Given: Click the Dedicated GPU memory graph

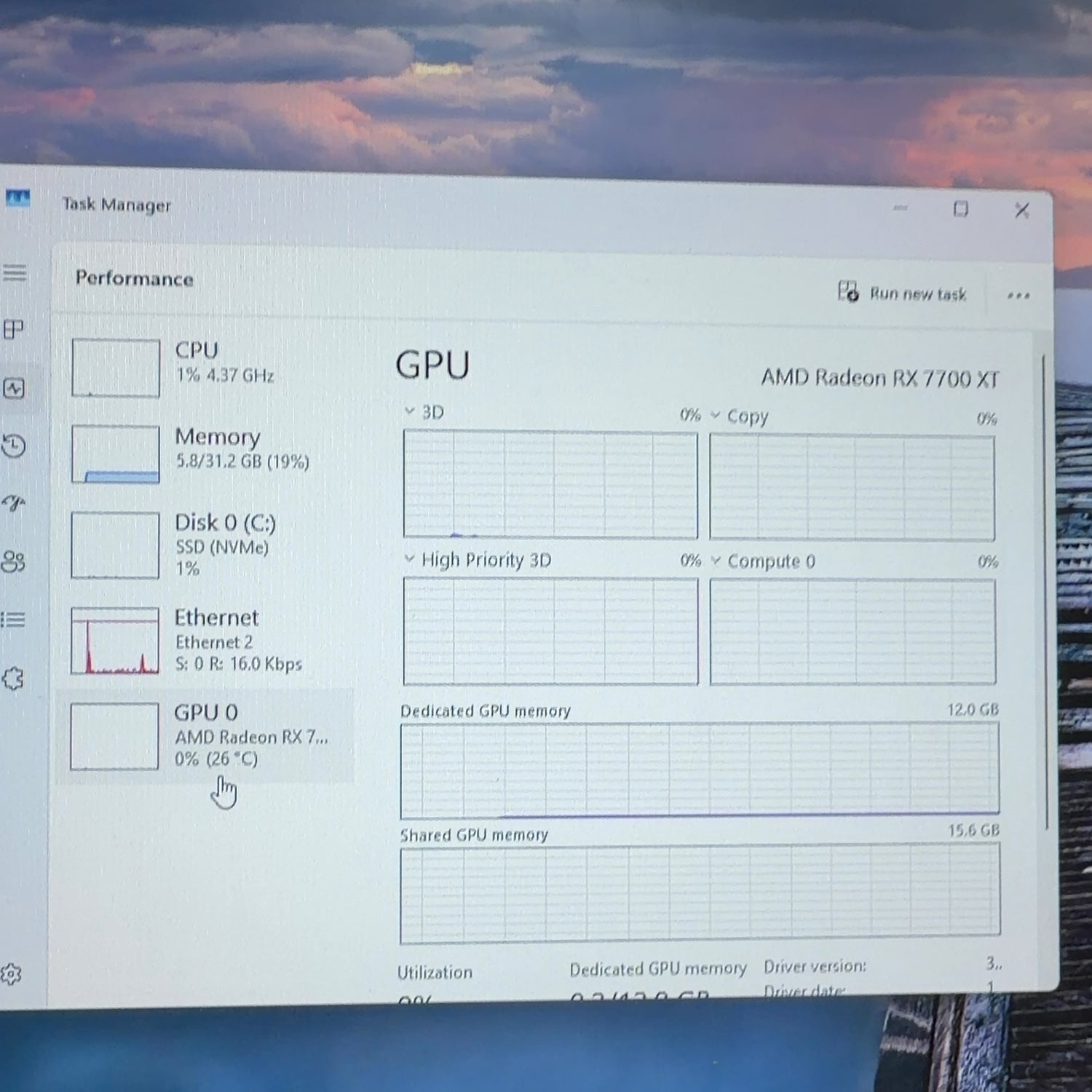Looking at the screenshot, I should tap(700, 769).
